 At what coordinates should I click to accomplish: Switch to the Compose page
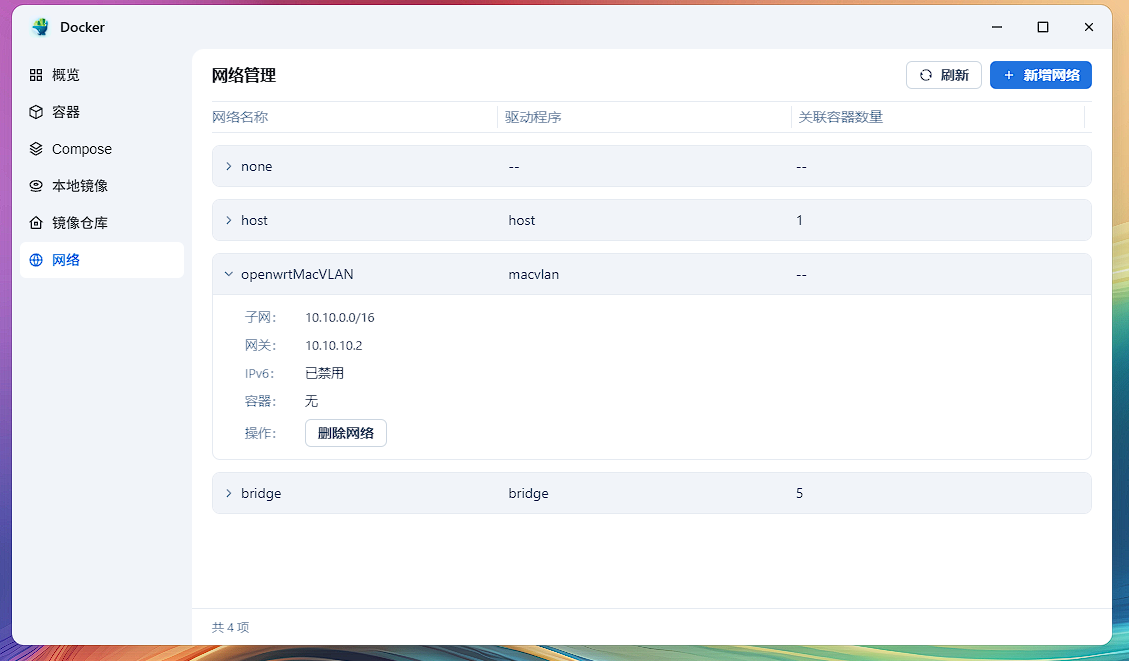[82, 149]
